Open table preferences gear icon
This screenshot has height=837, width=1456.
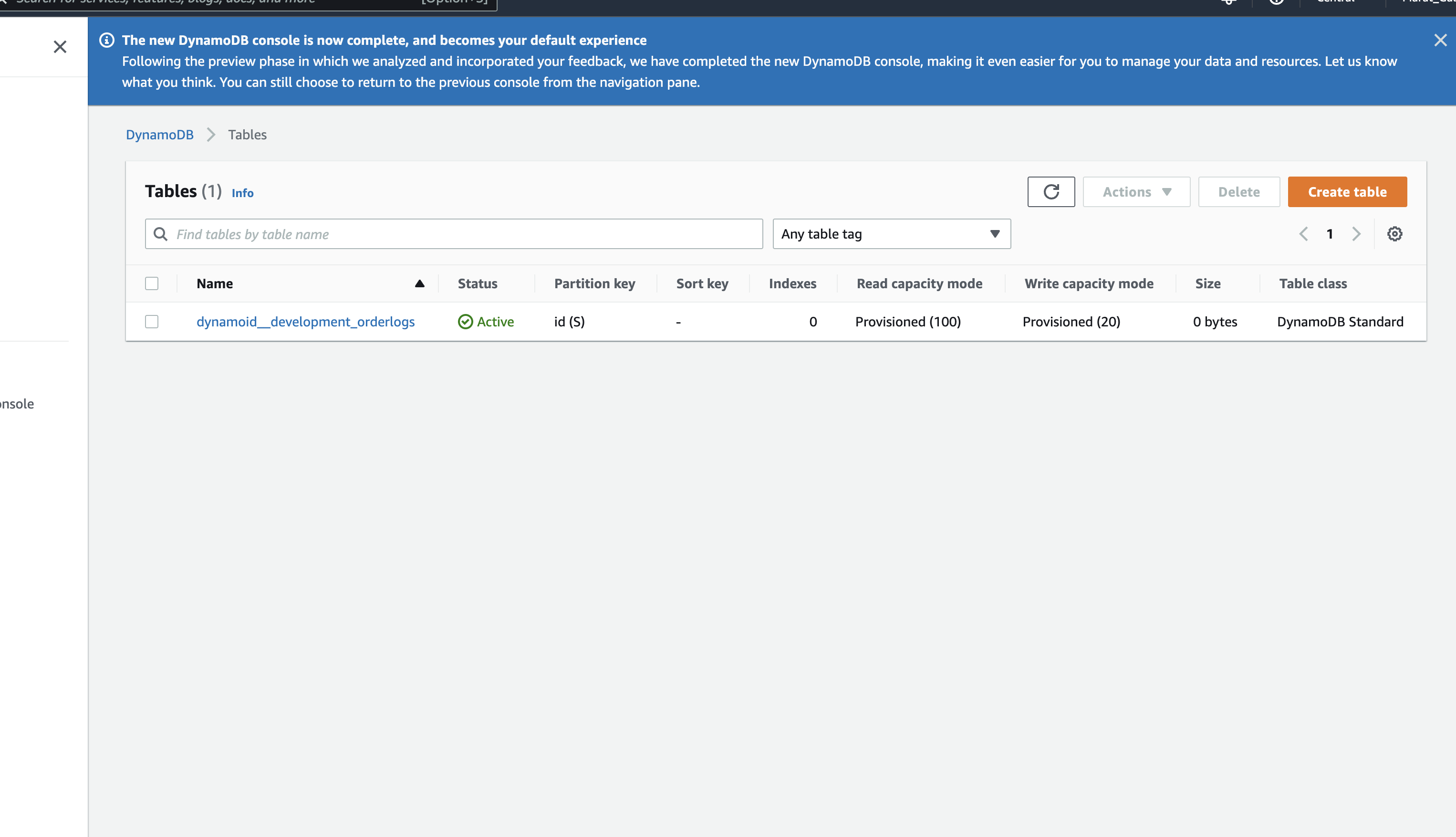pos(1394,234)
